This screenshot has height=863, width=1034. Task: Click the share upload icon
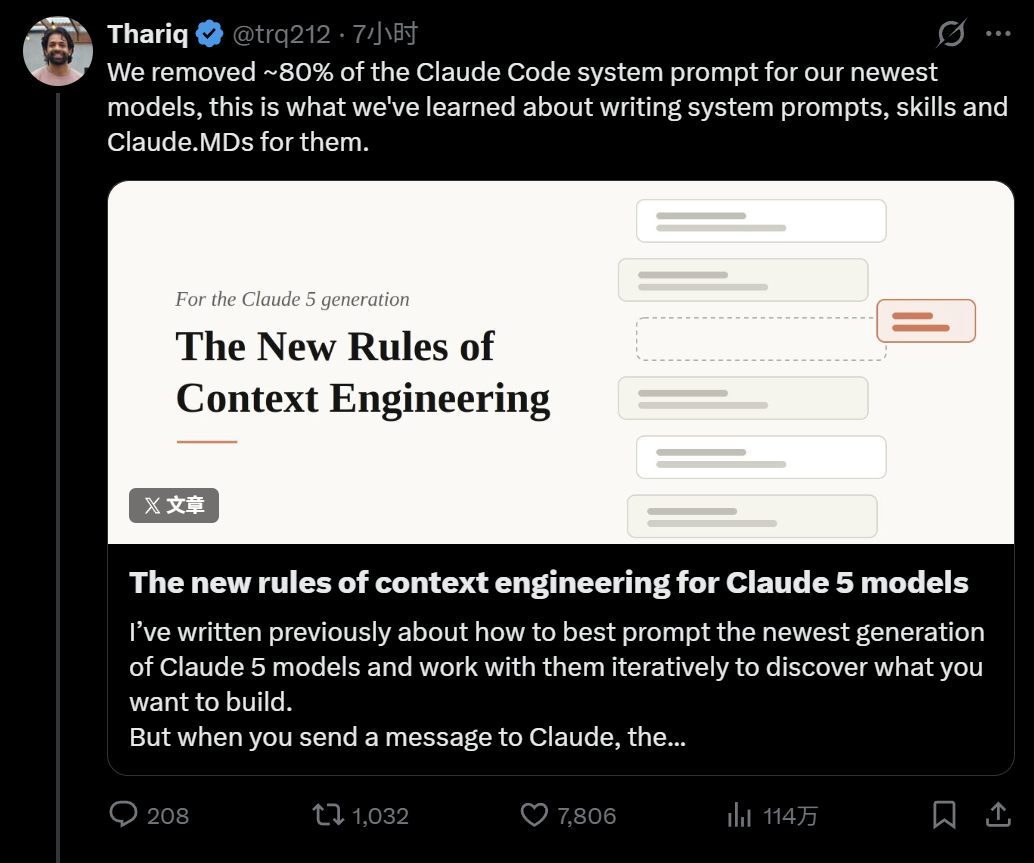(x=998, y=815)
